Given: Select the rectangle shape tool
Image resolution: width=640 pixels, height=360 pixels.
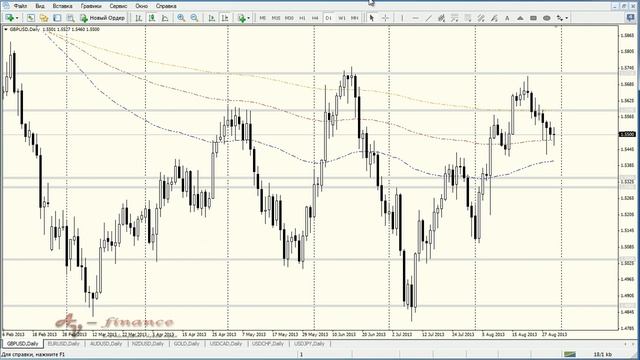Looking at the screenshot, I should [x=533, y=18].
